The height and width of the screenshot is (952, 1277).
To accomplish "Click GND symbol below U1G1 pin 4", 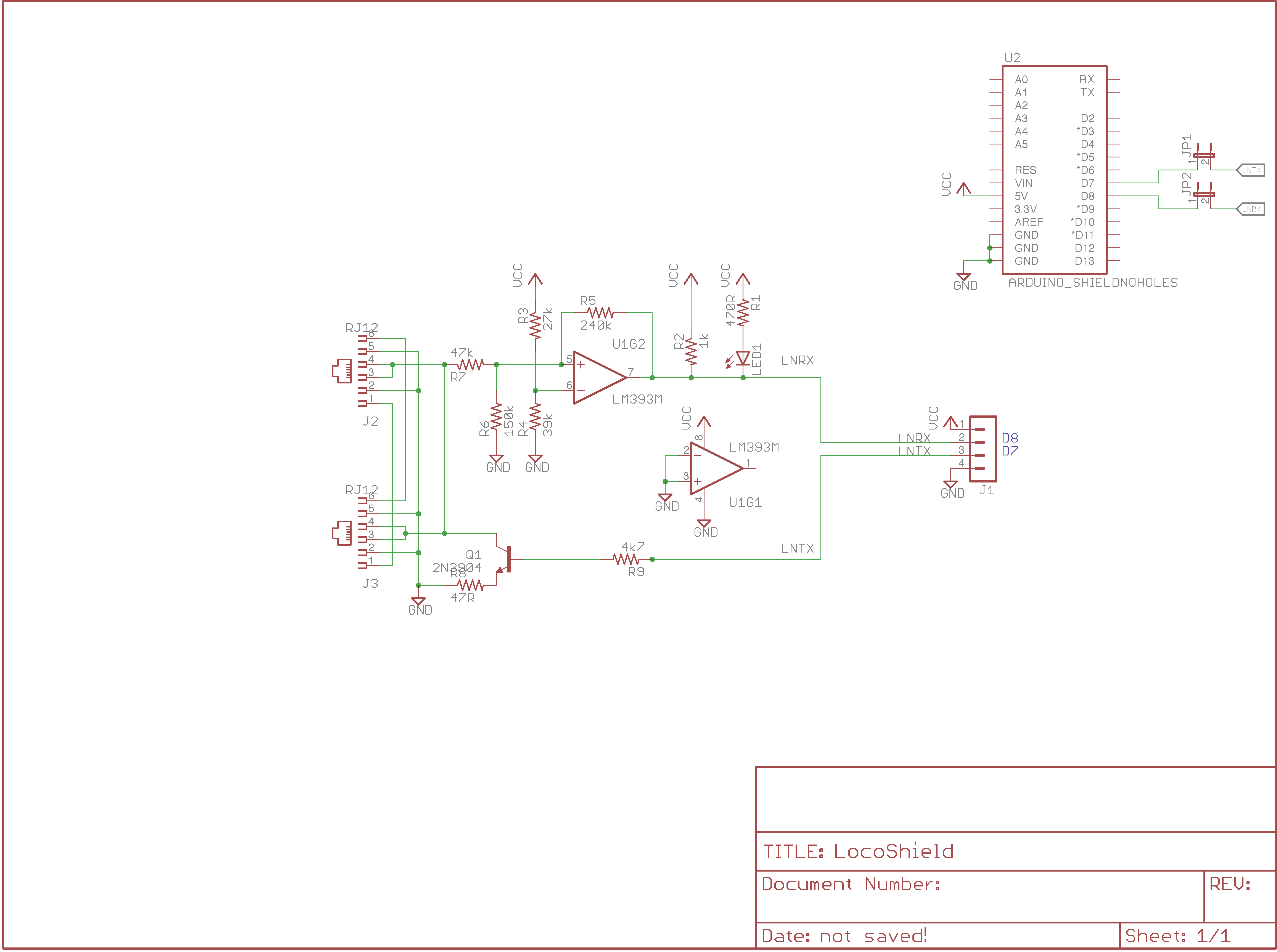I will click(704, 524).
